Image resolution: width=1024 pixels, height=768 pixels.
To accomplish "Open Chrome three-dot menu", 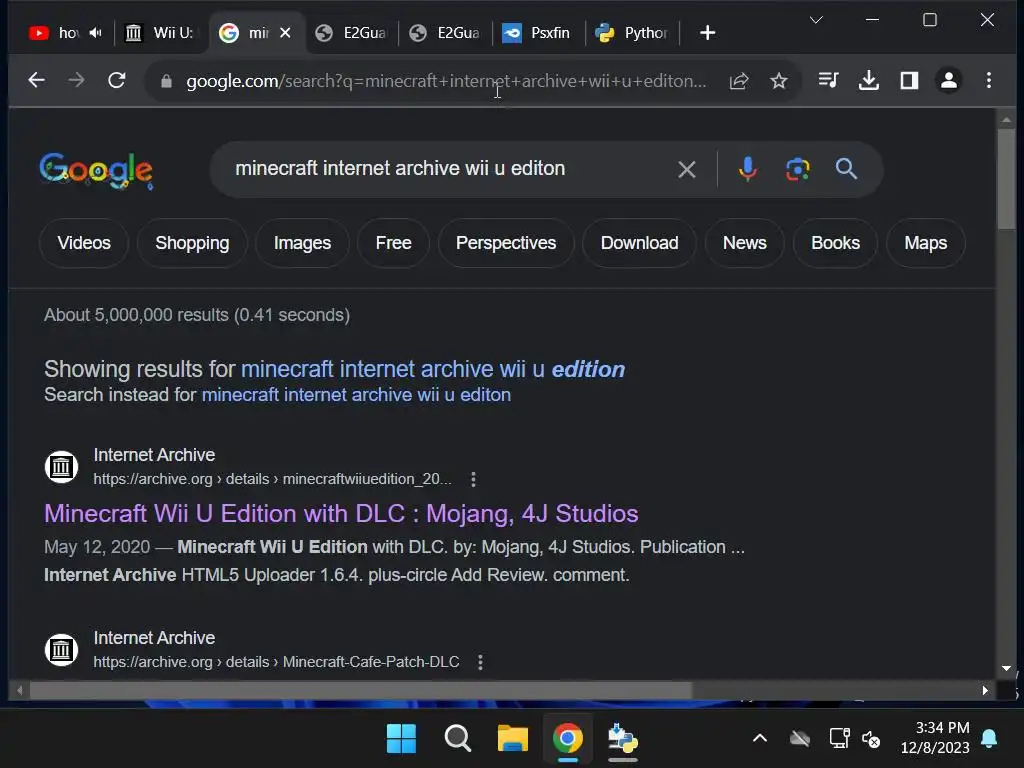I will click(x=989, y=80).
